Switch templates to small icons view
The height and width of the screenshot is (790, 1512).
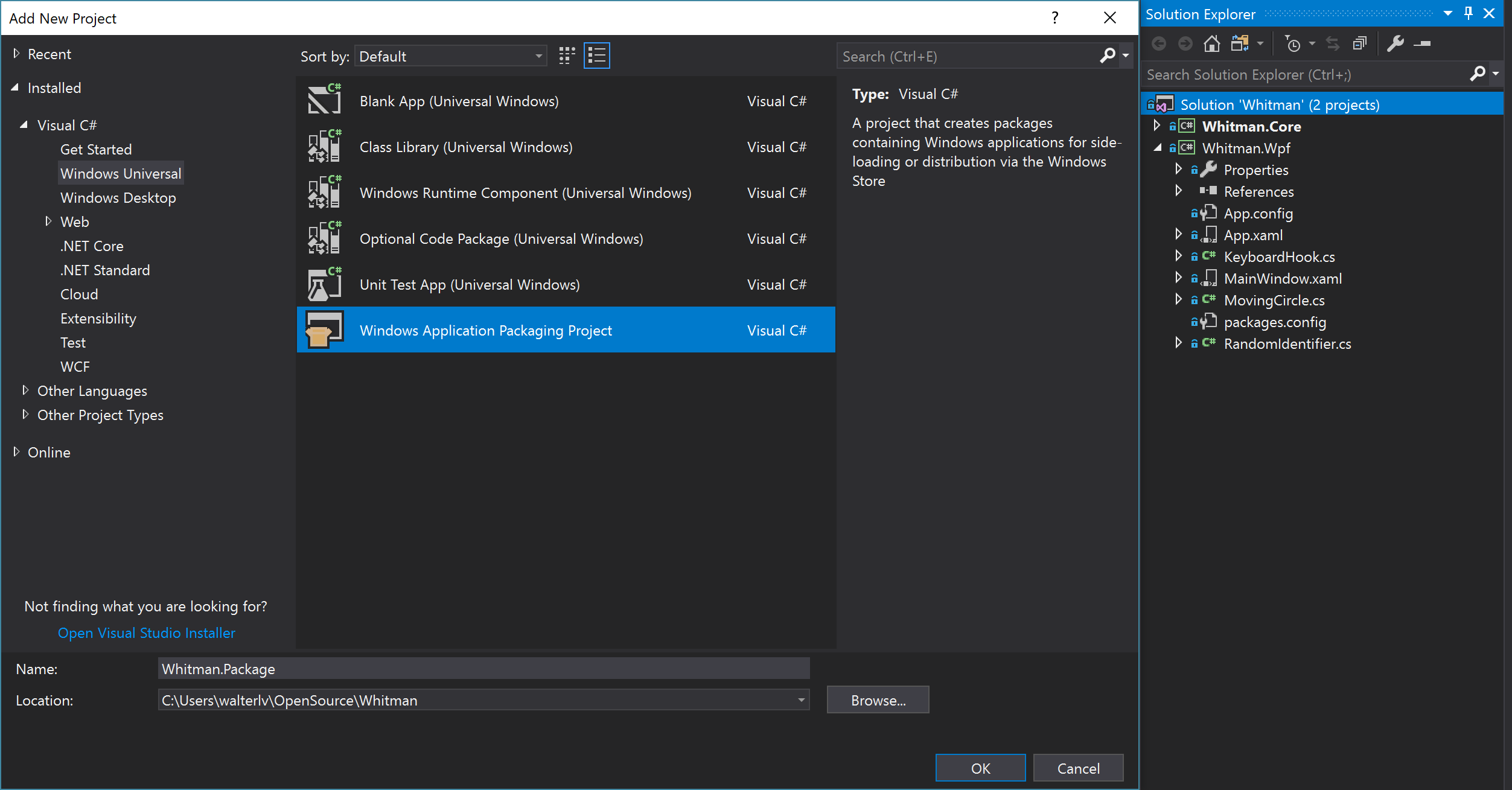(566, 55)
